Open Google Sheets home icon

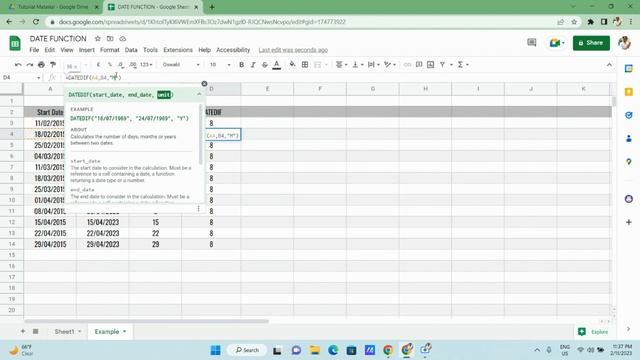point(15,43)
